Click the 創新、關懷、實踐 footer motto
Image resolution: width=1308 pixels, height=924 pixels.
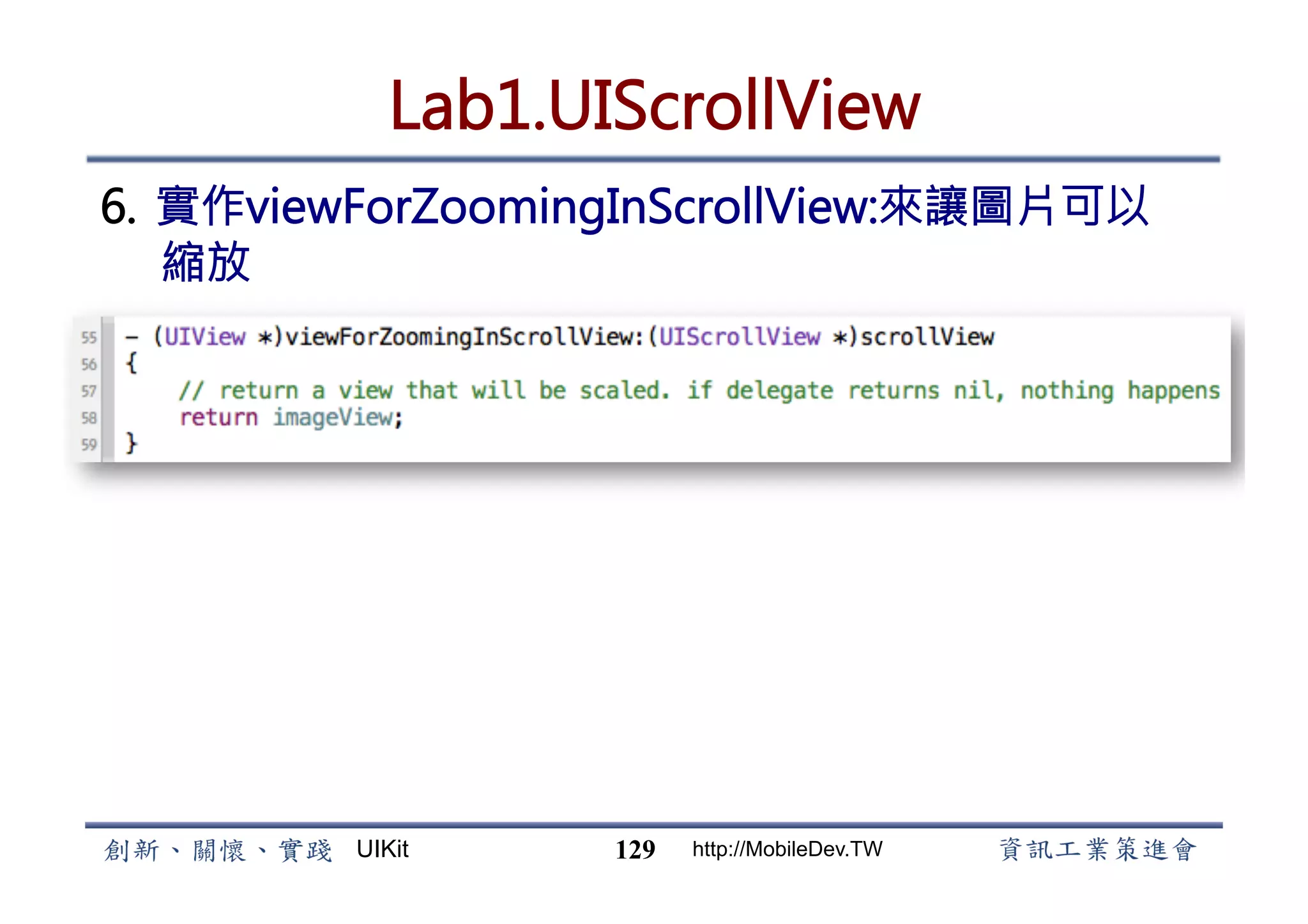218,851
